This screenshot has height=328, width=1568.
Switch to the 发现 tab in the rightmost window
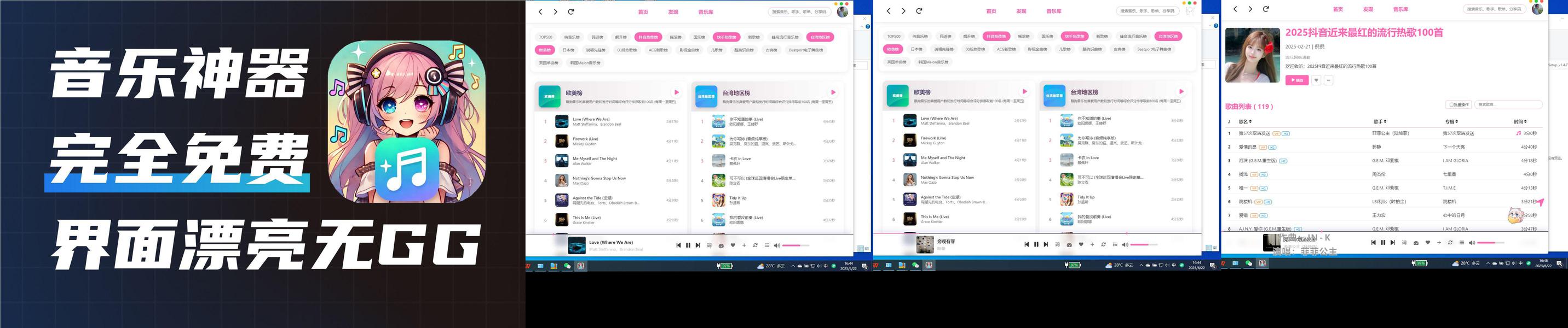[x=1368, y=9]
